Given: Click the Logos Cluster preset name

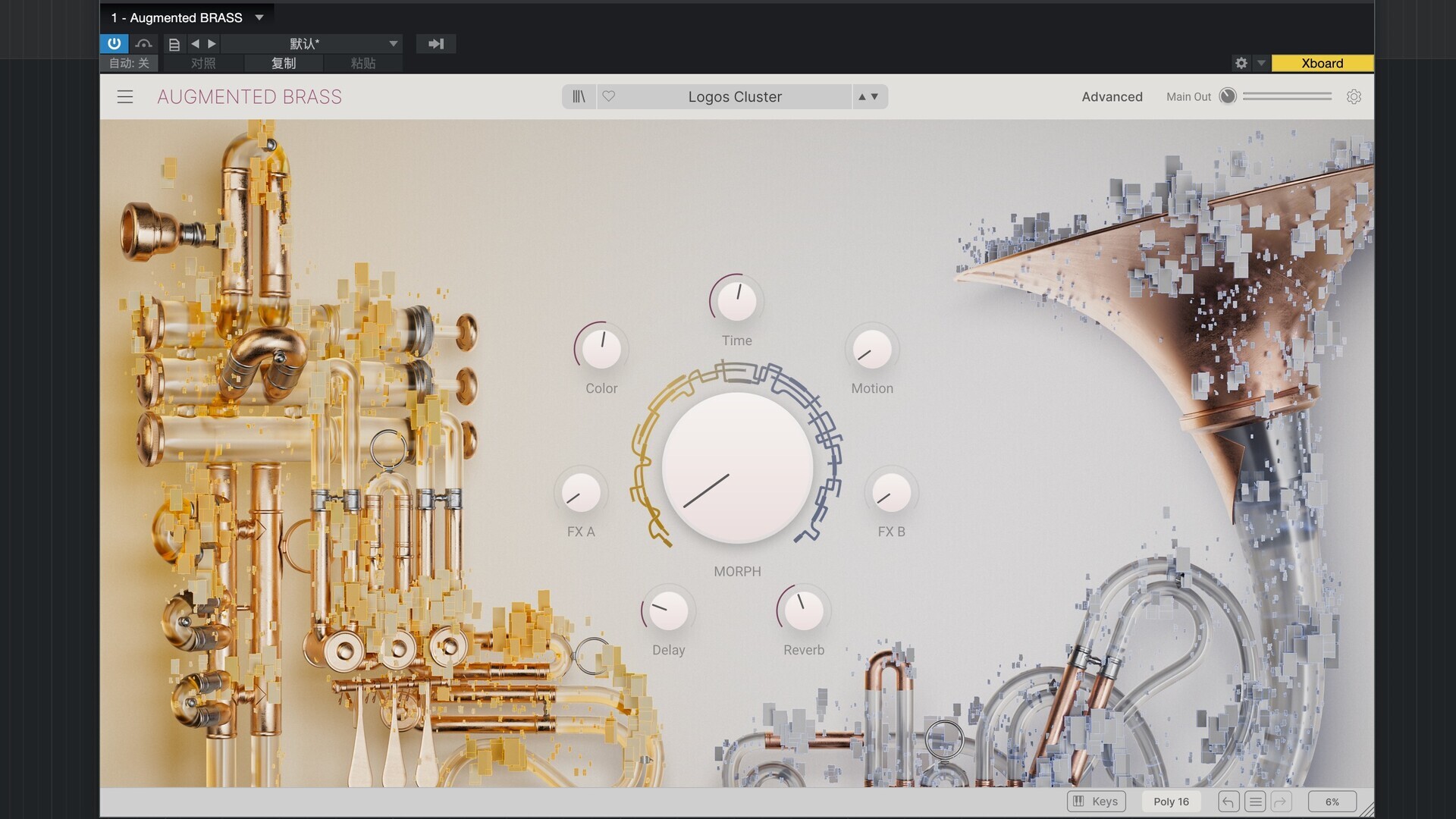Looking at the screenshot, I should 735,96.
